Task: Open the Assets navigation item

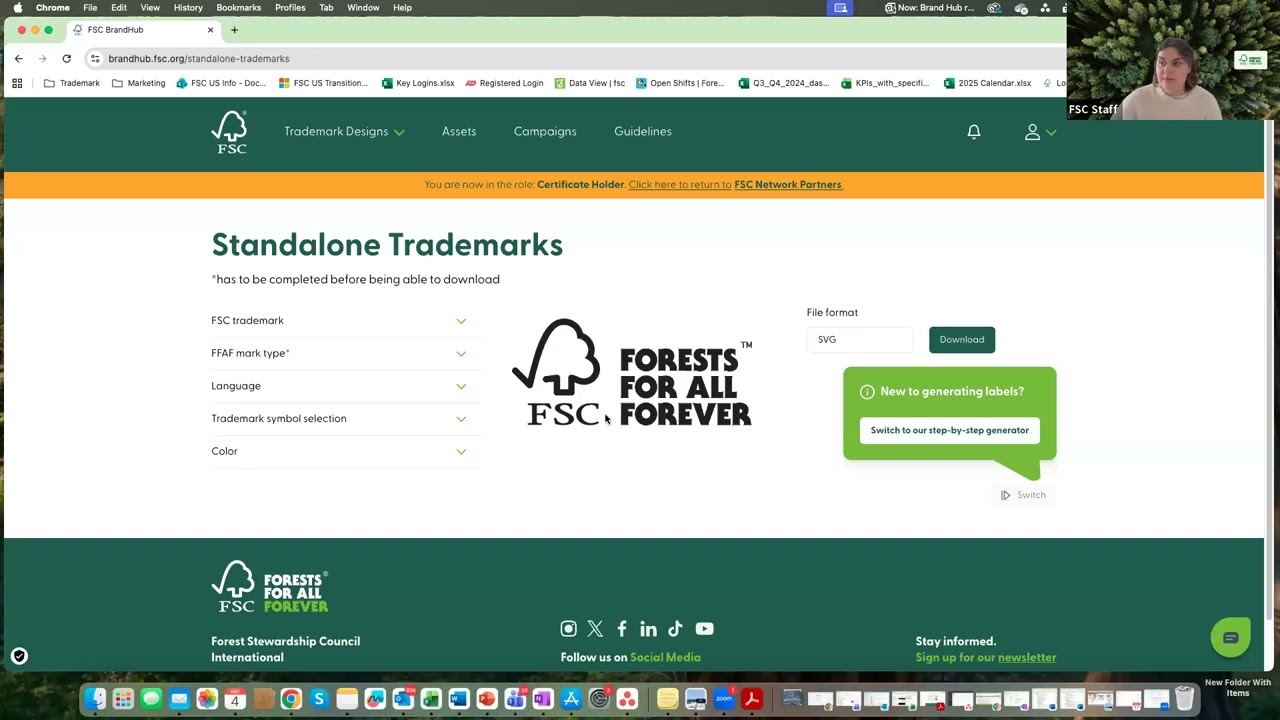Action: (x=459, y=132)
